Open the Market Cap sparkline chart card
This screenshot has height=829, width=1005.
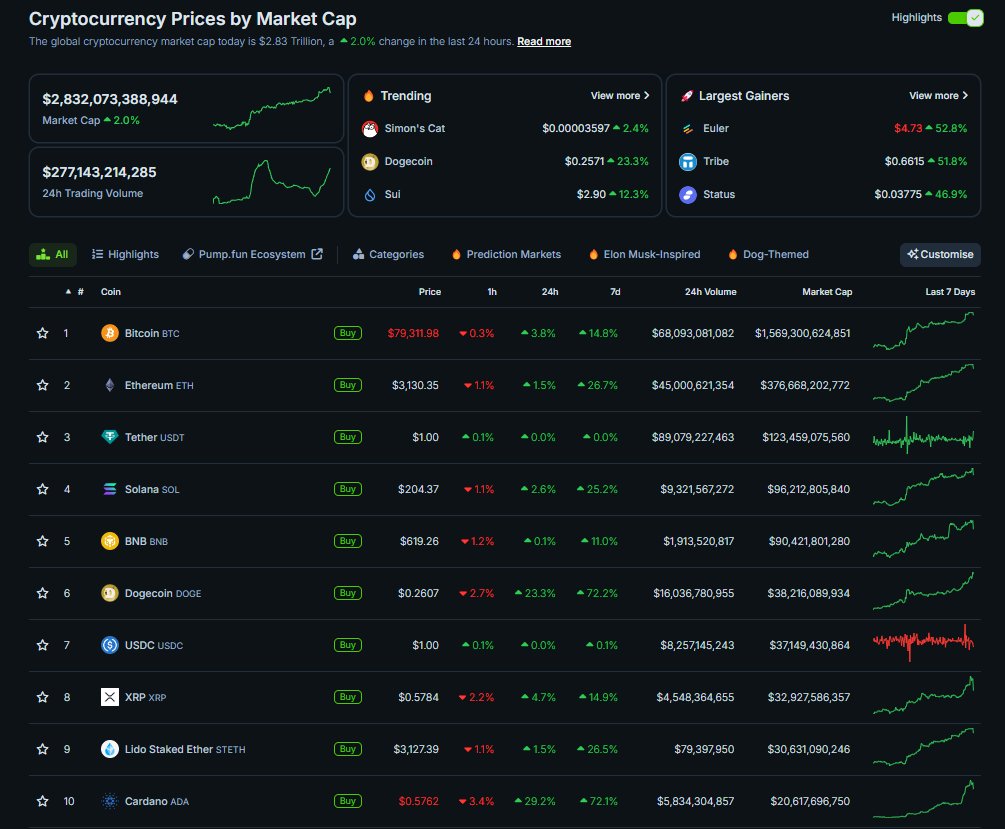(x=186, y=108)
